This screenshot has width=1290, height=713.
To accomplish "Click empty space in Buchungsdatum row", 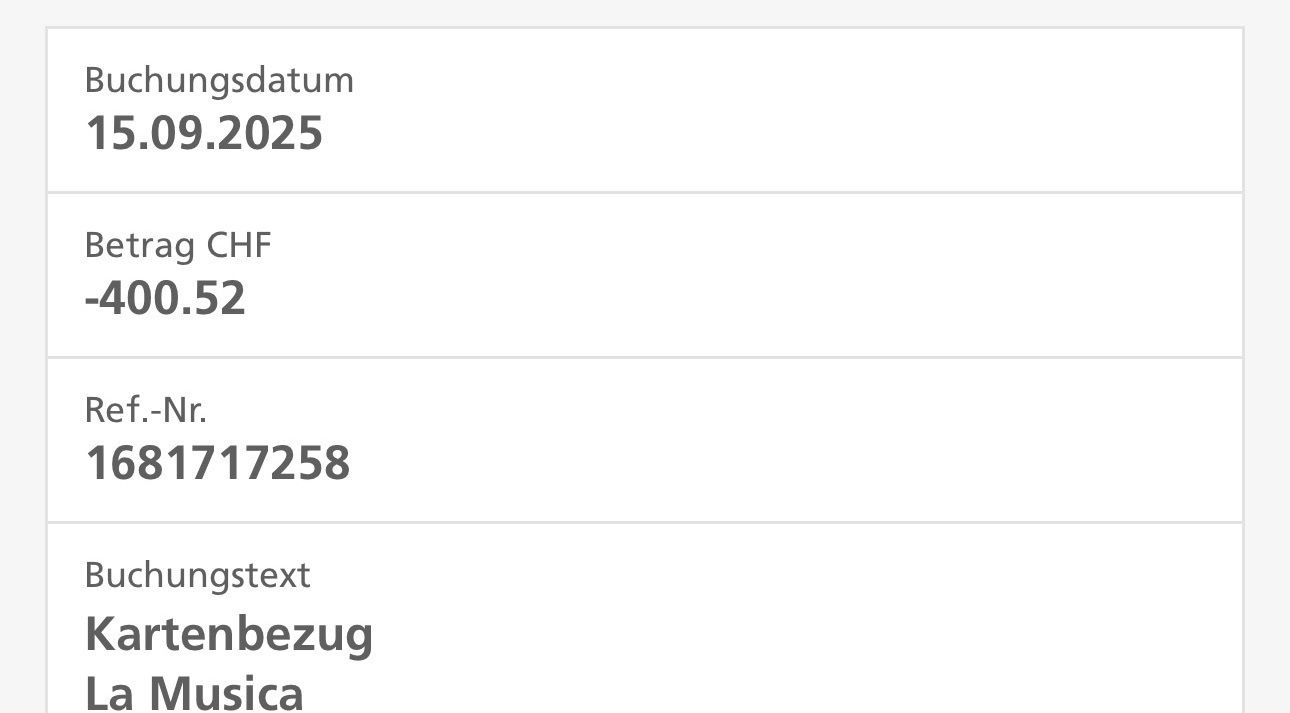I will pos(780,110).
